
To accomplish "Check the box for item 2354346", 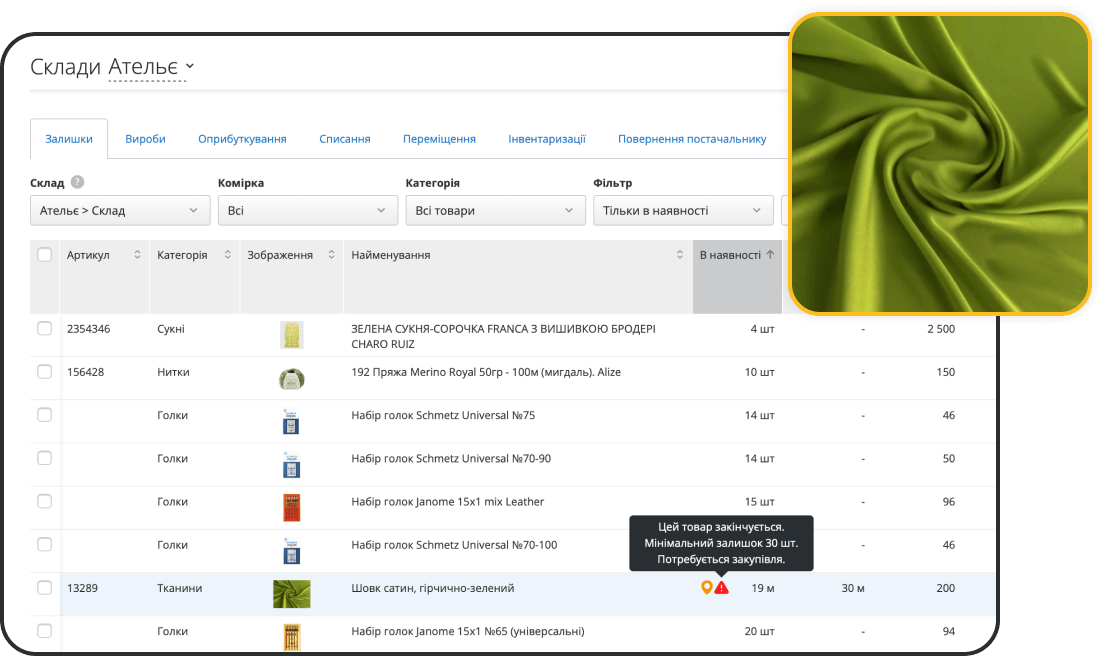I will (x=44, y=329).
